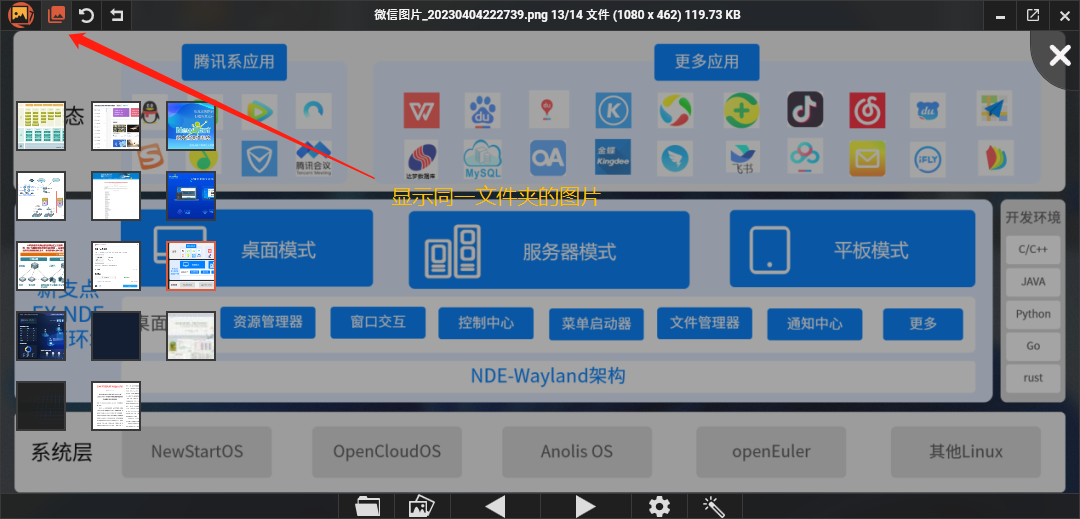The width and height of the screenshot is (1080, 519).
Task: Close the image viewer window
Action: [1064, 15]
